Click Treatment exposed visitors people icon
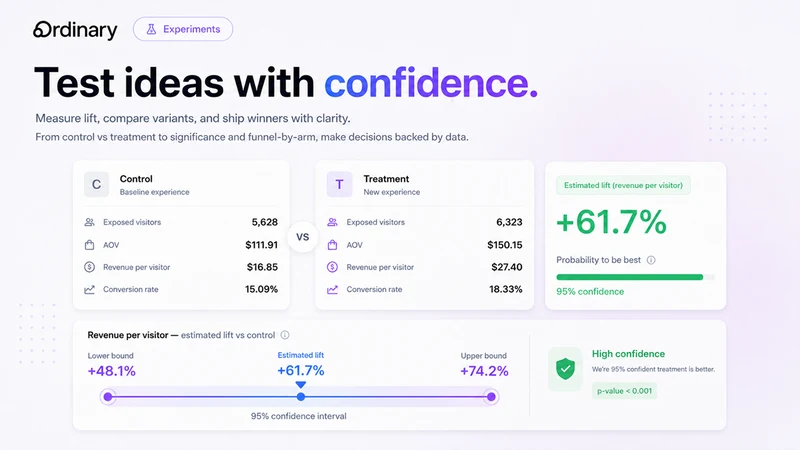The image size is (800, 450). tap(332, 222)
